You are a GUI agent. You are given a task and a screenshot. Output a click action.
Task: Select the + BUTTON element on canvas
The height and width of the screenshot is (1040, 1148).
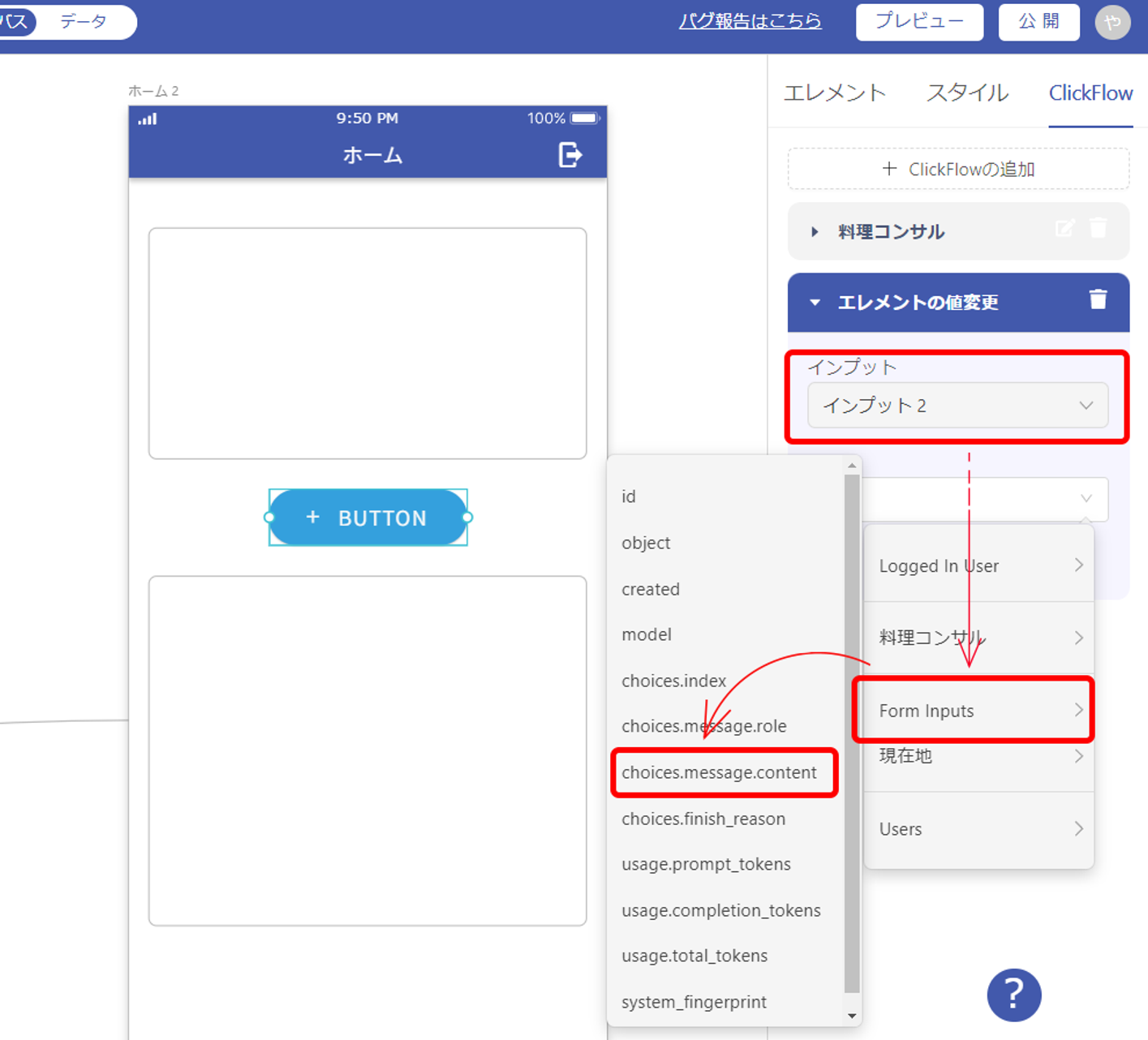(368, 518)
